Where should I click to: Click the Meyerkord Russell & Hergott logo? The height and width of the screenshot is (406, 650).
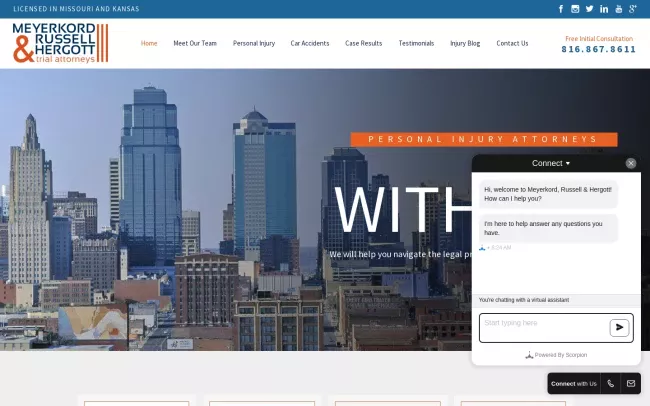pos(58,43)
